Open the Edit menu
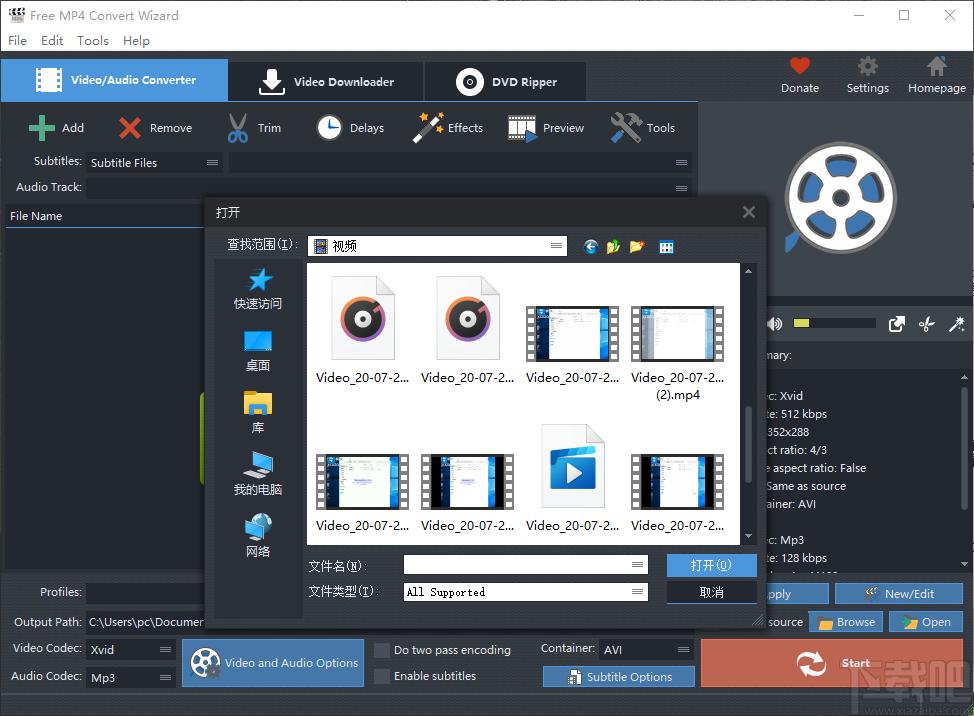 tap(52, 40)
